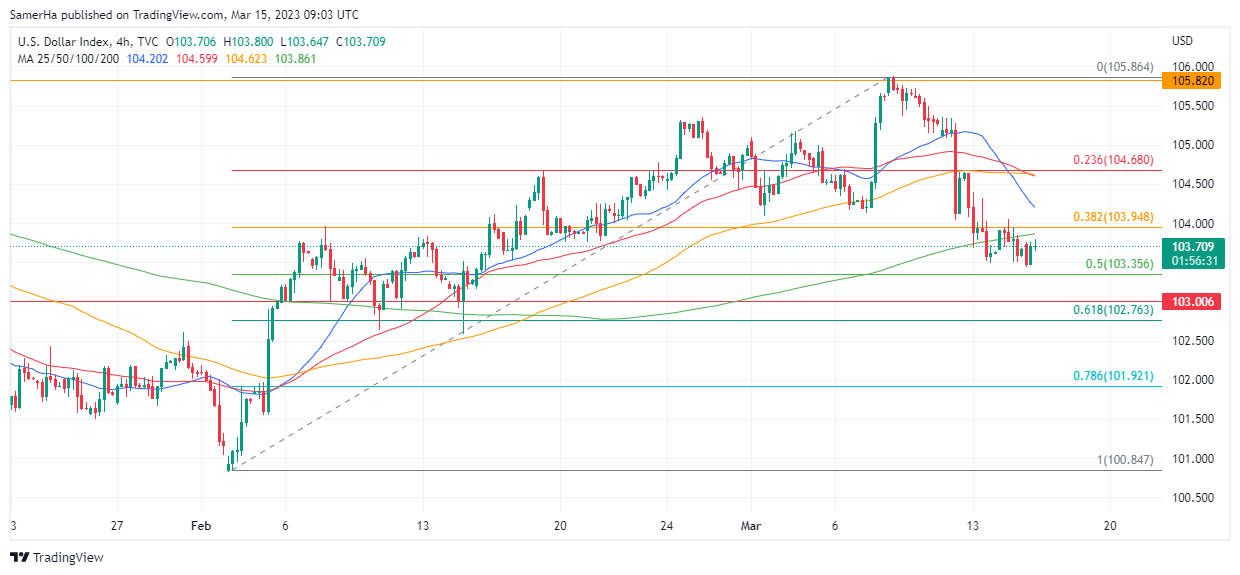Select the green 103.861 MA value

tap(297, 58)
